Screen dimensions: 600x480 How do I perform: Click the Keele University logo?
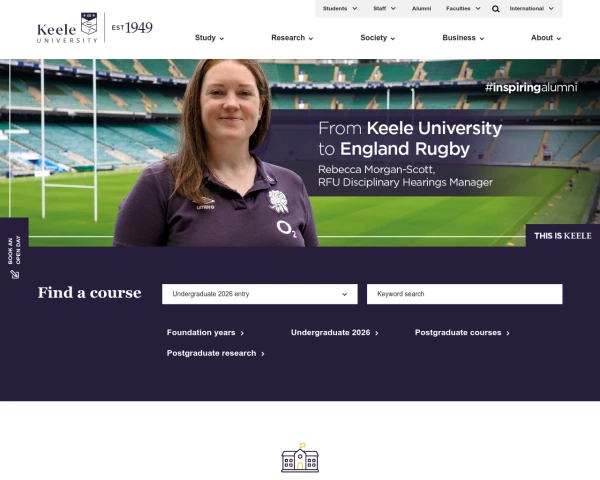67,28
